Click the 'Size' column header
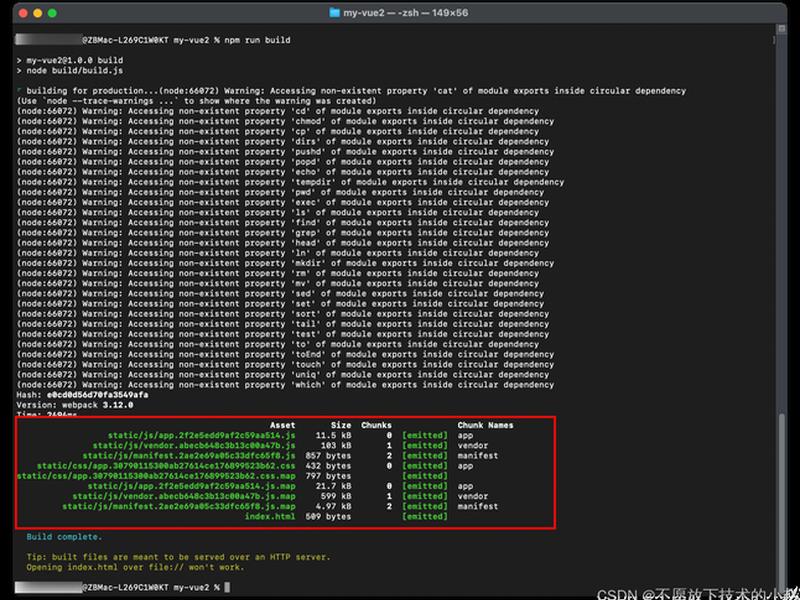This screenshot has width=800, height=600. click(x=341, y=426)
